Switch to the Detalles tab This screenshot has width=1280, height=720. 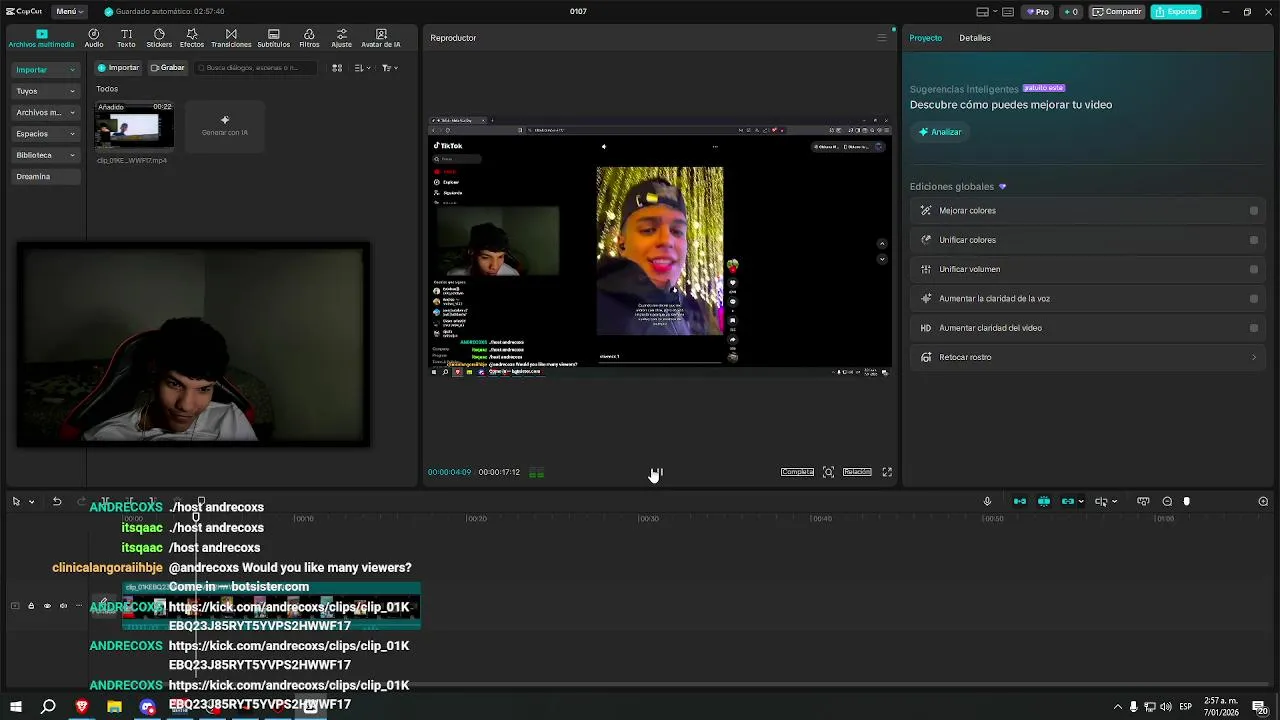[x=975, y=38]
